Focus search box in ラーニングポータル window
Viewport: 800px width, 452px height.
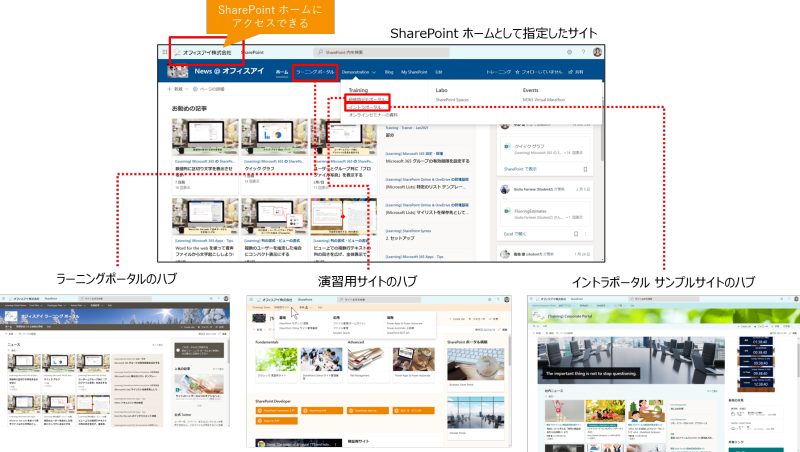pos(115,298)
